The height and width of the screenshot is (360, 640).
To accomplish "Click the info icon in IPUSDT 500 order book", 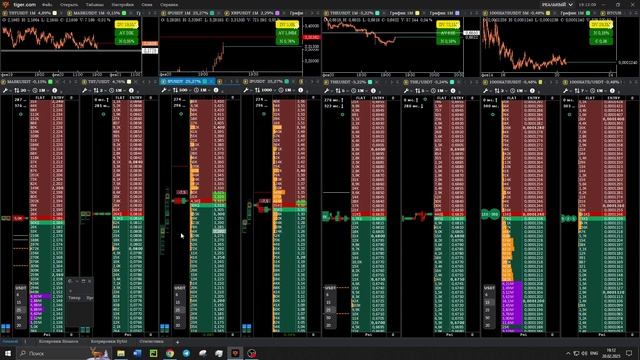I will tap(216, 90).
